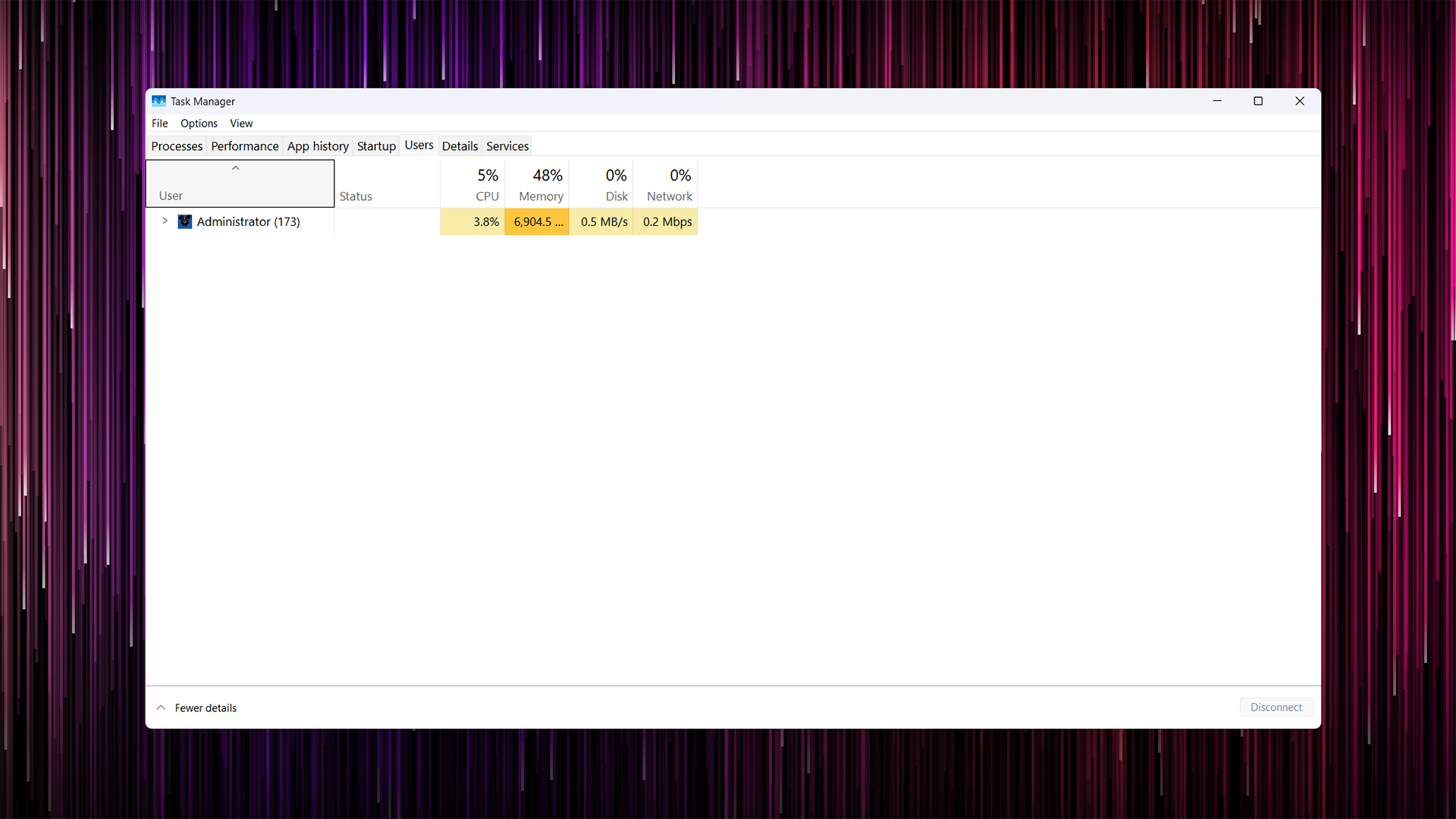Sort by the Memory column header
Screen dimensions: 1456x819
tap(537, 184)
